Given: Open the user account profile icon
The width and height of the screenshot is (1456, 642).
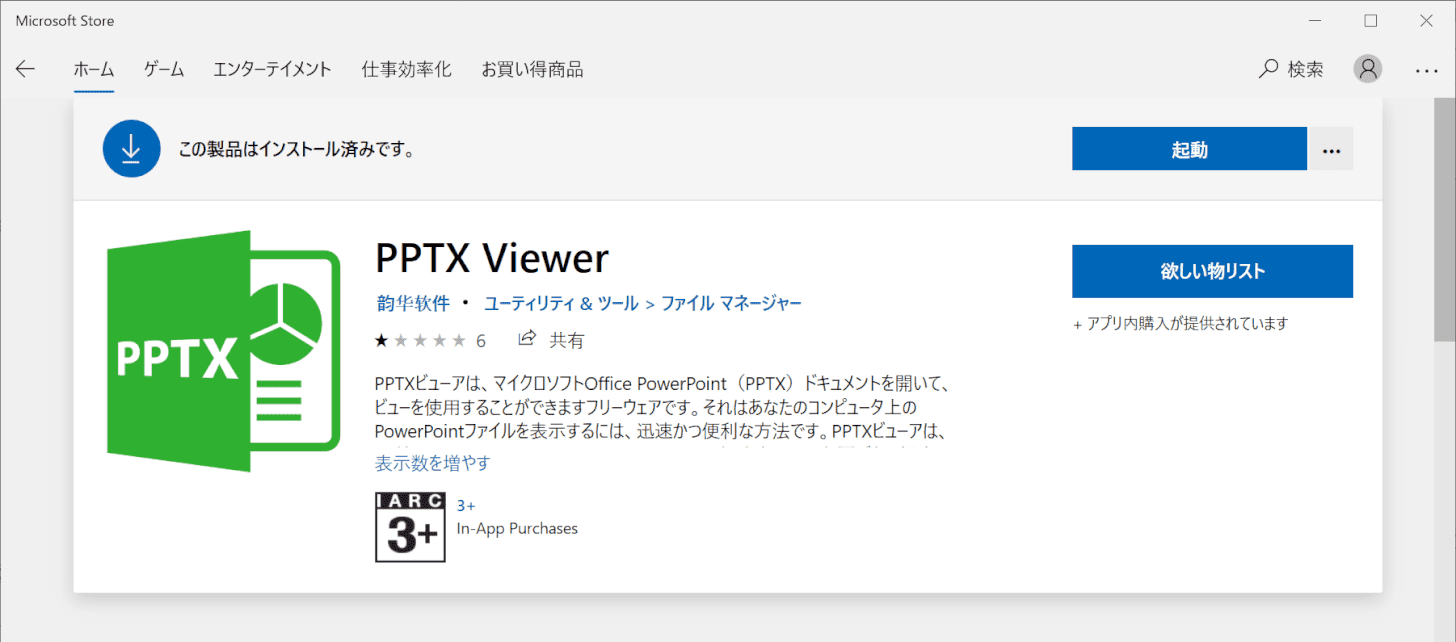Looking at the screenshot, I should tap(1367, 69).
